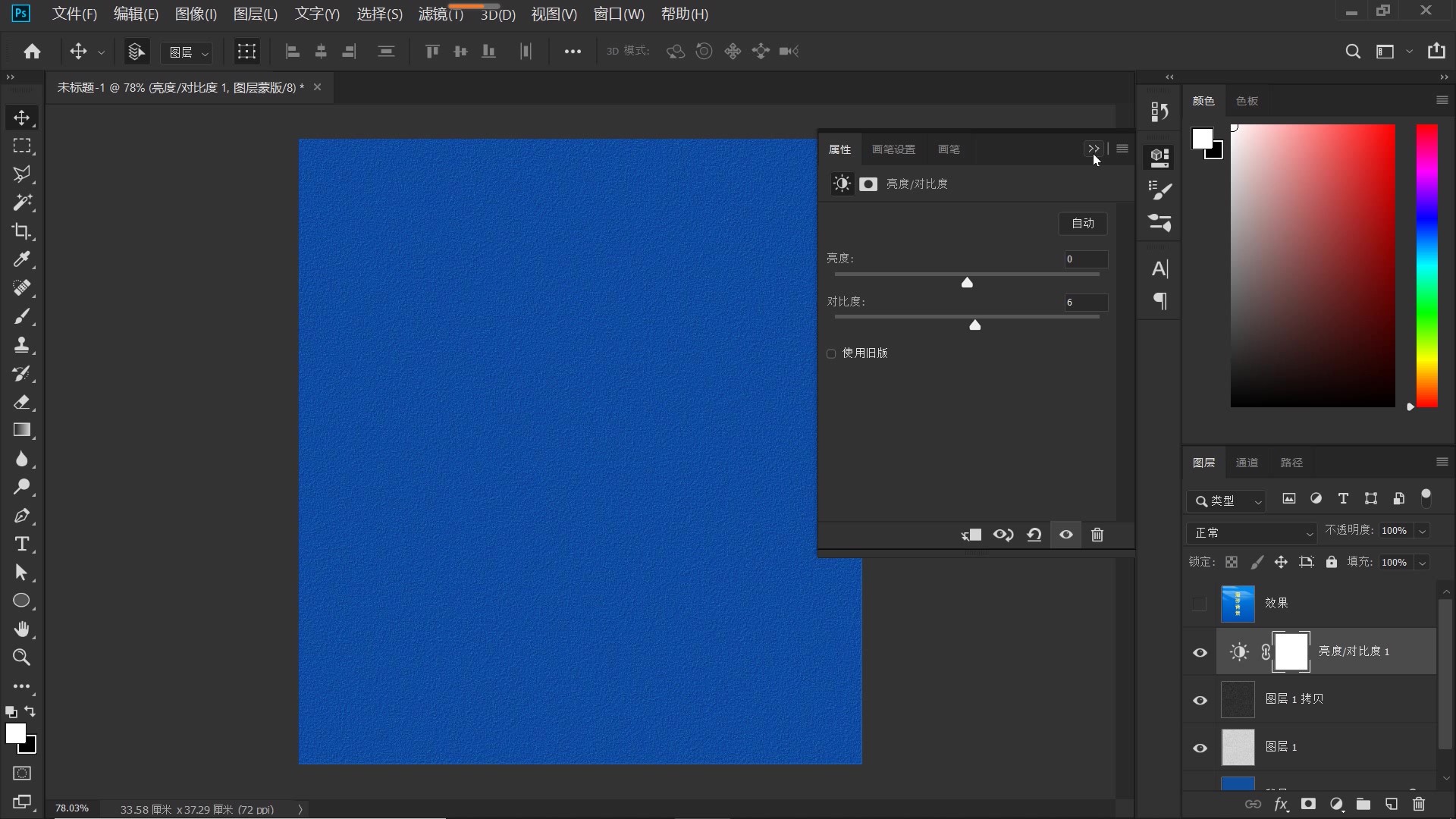
Task: Click the delete adjustment trash icon
Action: (x=1097, y=535)
